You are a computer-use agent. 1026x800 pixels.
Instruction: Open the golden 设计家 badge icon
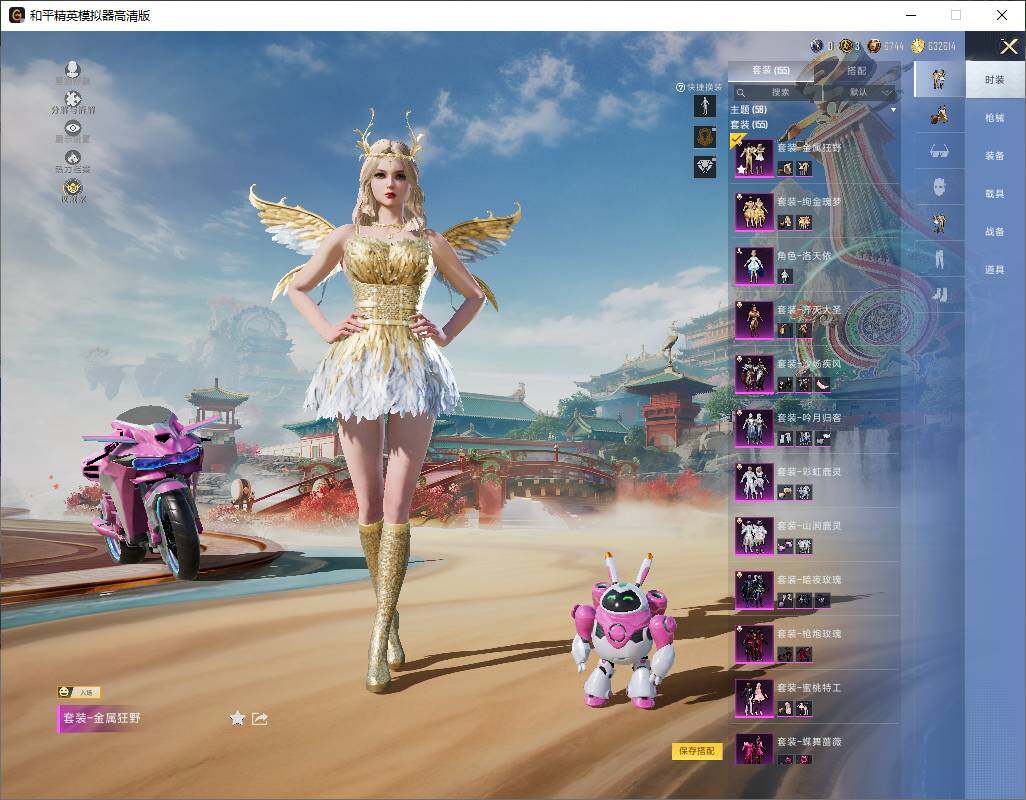point(73,188)
